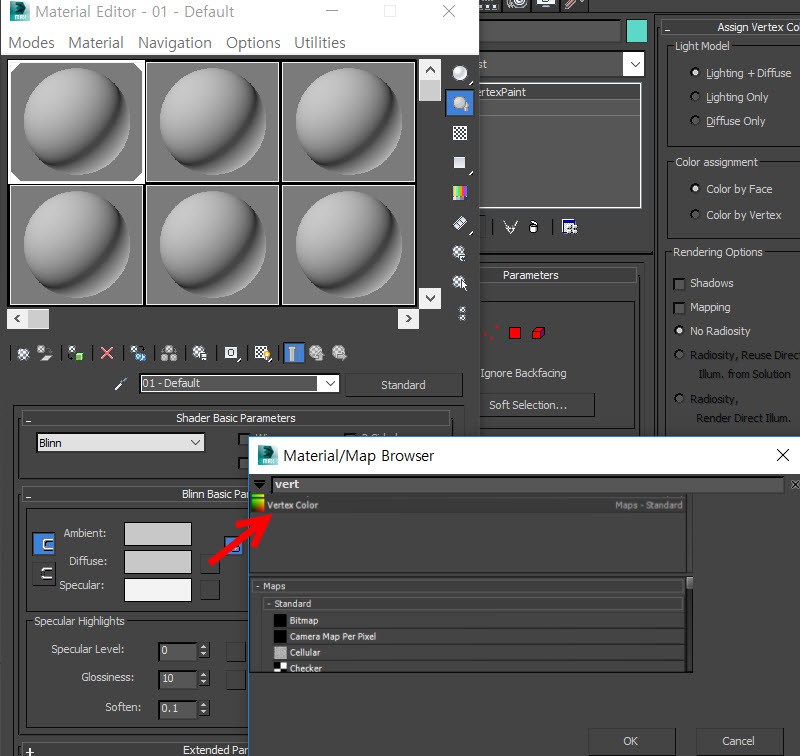Screen dimensions: 800x756
Task: Toggle the Show End Result button
Action: (293, 353)
